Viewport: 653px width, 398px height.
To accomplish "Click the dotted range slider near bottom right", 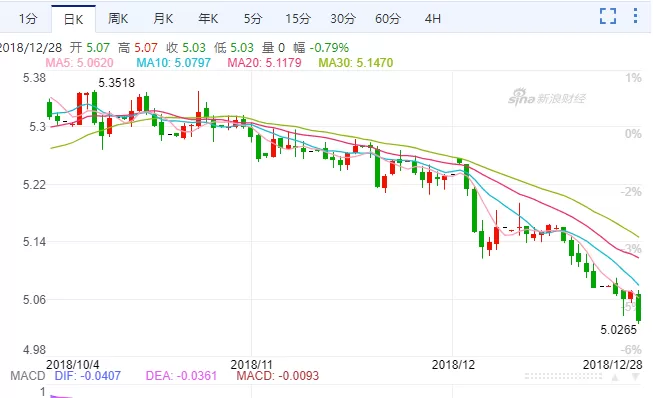I will tap(563, 376).
